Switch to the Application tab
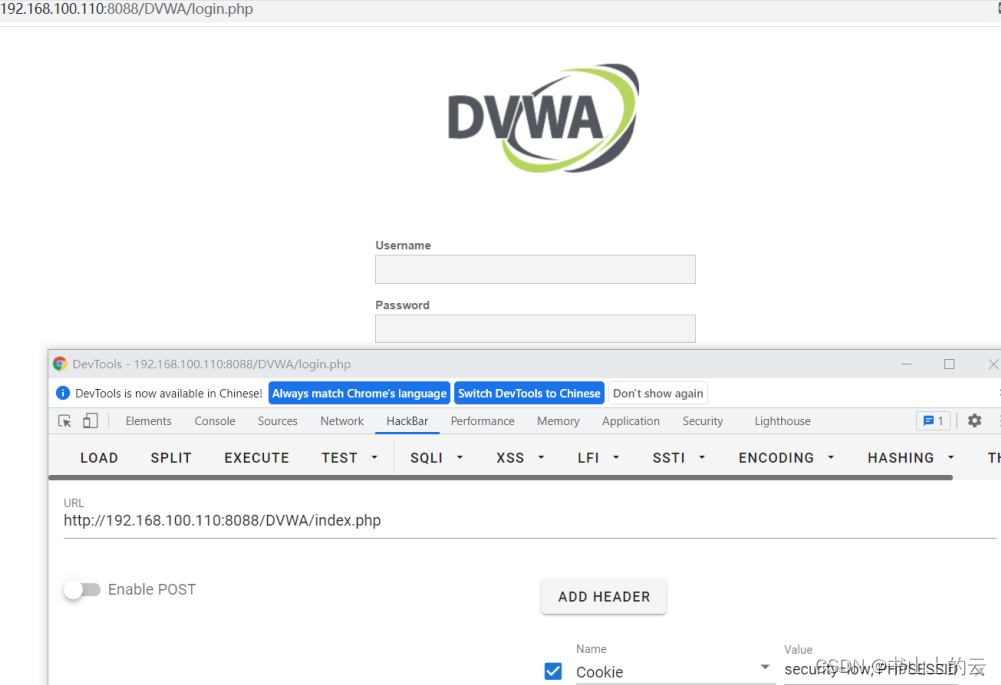Viewport: 1001px width, 685px height. 631,421
